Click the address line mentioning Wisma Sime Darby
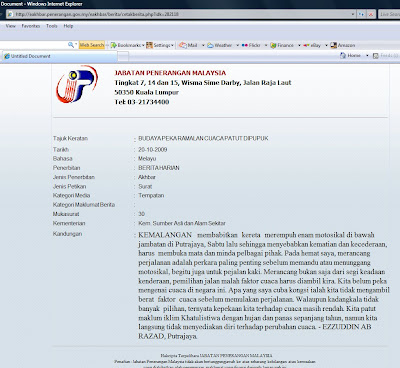Image resolution: width=400 pixels, height=368 pixels. (203, 83)
